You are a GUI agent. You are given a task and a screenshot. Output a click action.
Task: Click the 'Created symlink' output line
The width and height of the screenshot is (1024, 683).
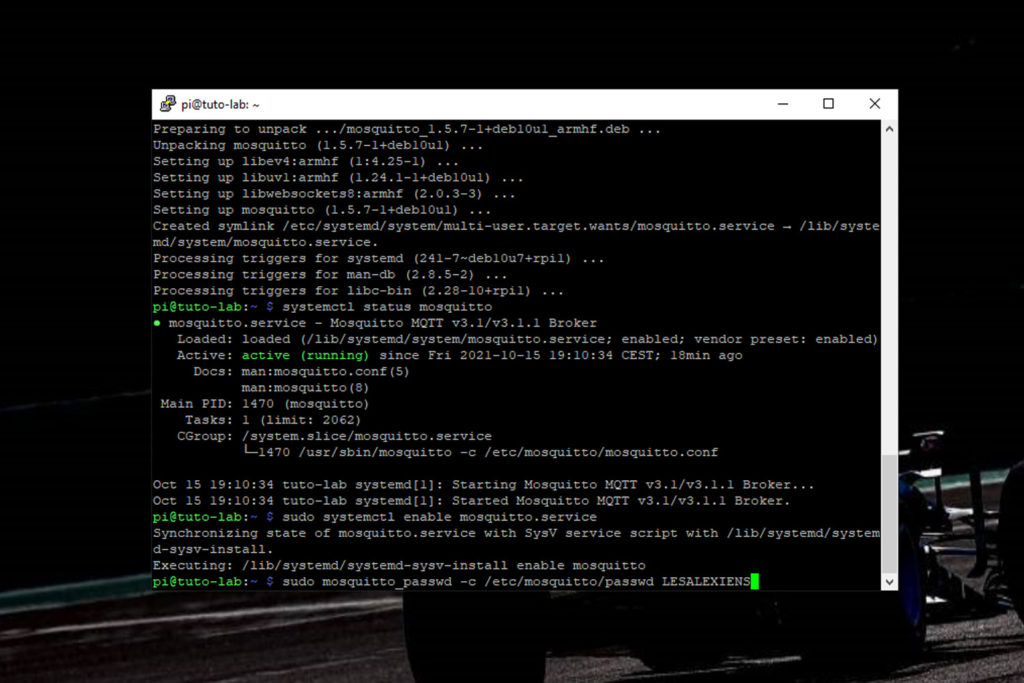point(516,234)
